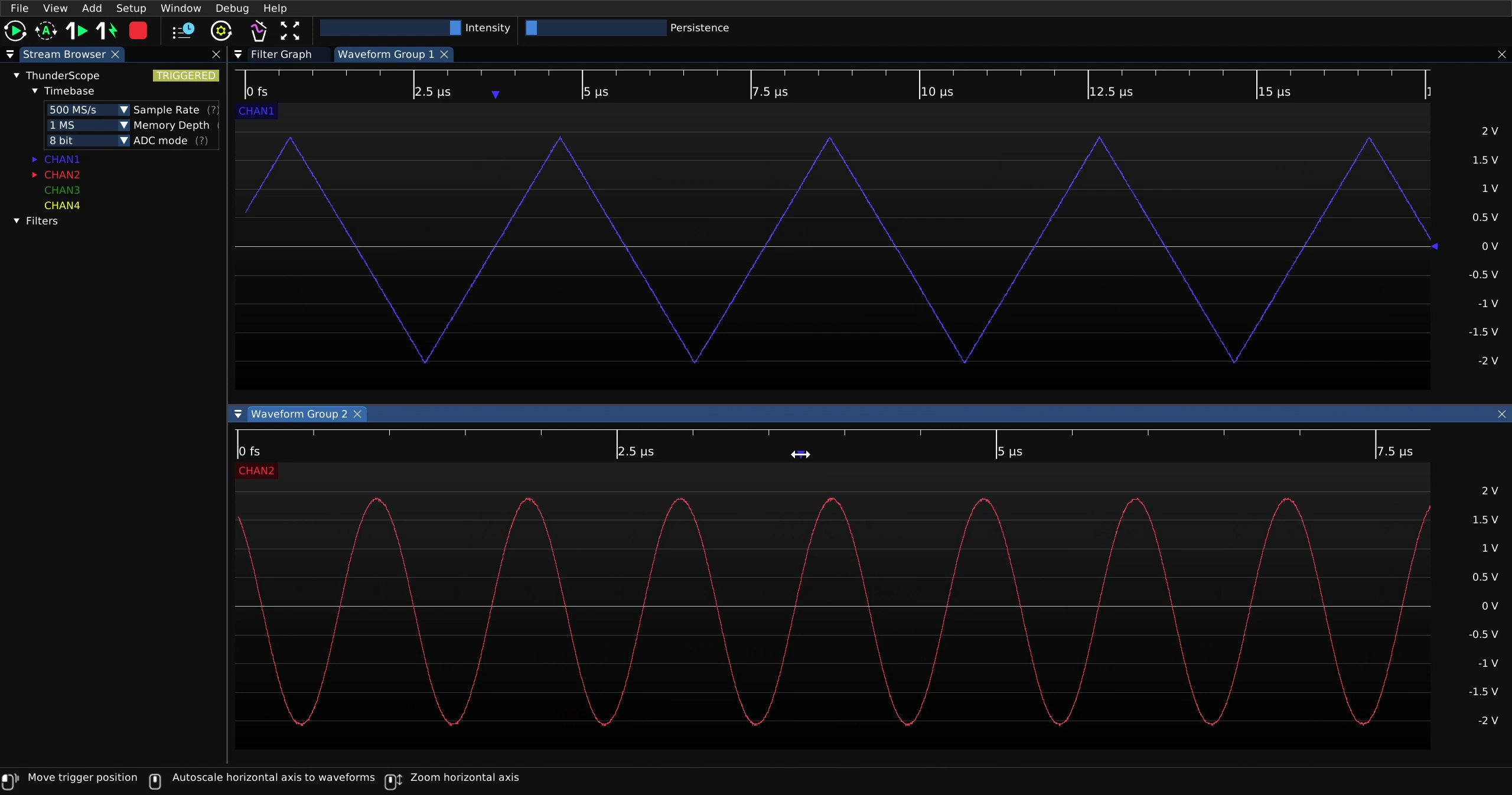Collapse the Timebase tree node
This screenshot has height=795, width=1512.
35,91
